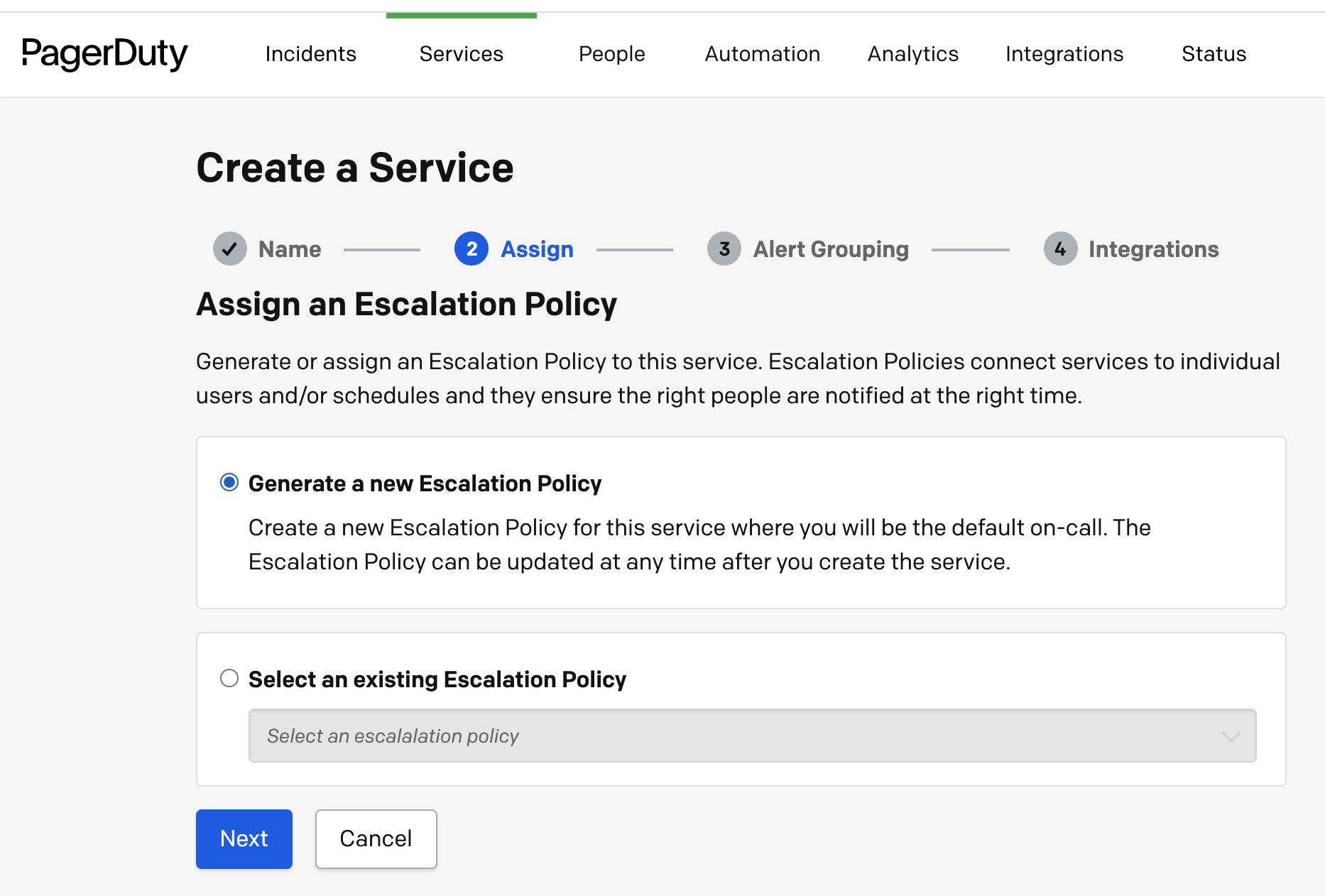Click the Assign step label
The image size is (1325, 896).
pos(537,249)
